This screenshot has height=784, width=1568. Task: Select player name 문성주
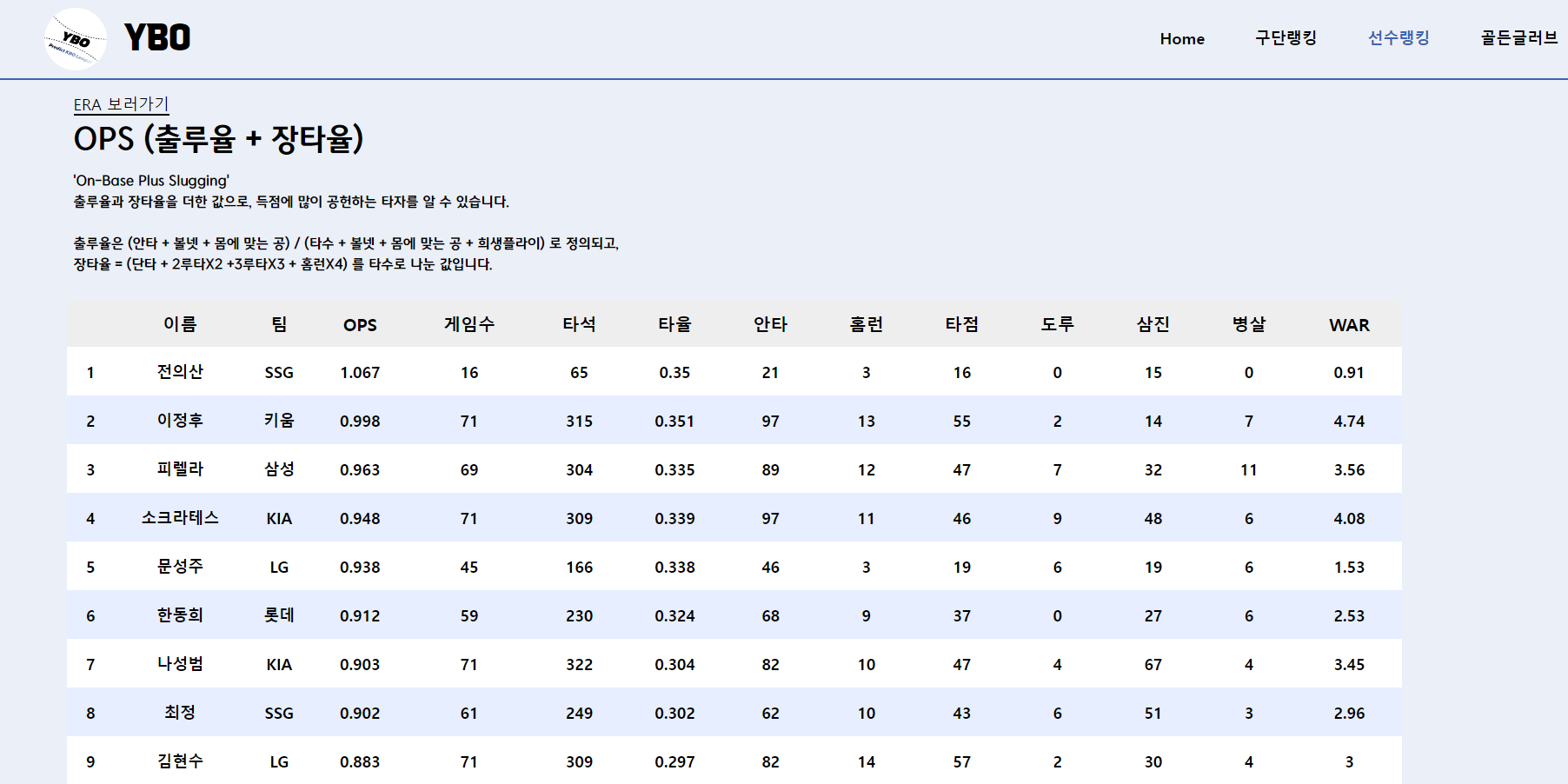(x=180, y=567)
